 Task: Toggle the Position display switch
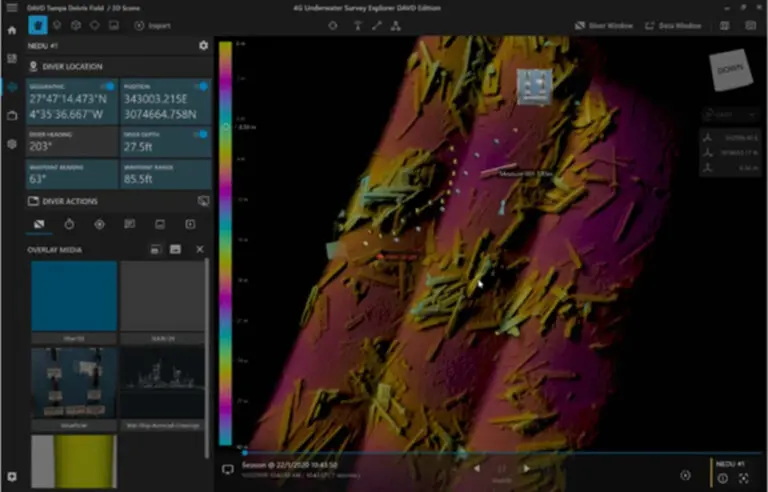pos(200,87)
